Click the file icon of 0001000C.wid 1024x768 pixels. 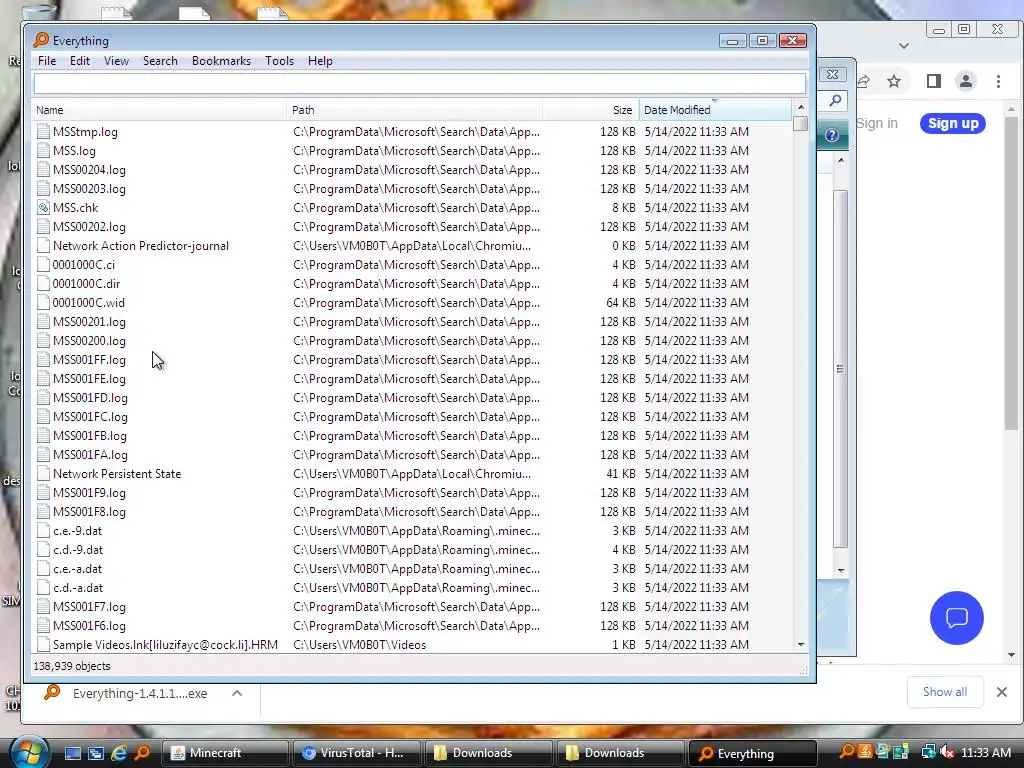point(43,302)
